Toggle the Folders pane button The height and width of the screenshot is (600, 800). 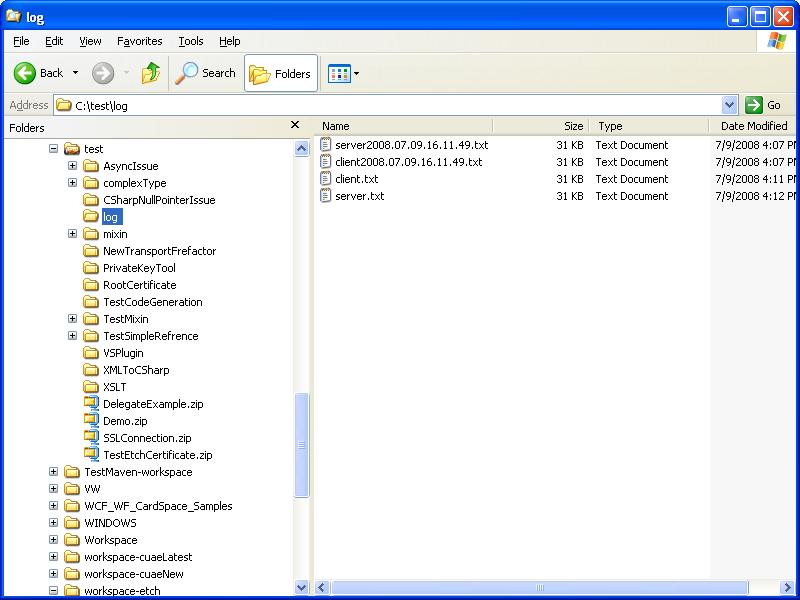[x=280, y=73]
